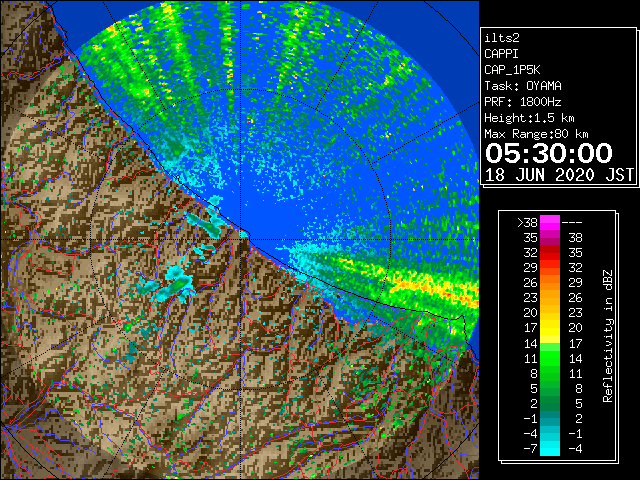Click the '---' legend label beside magenta

point(572,222)
